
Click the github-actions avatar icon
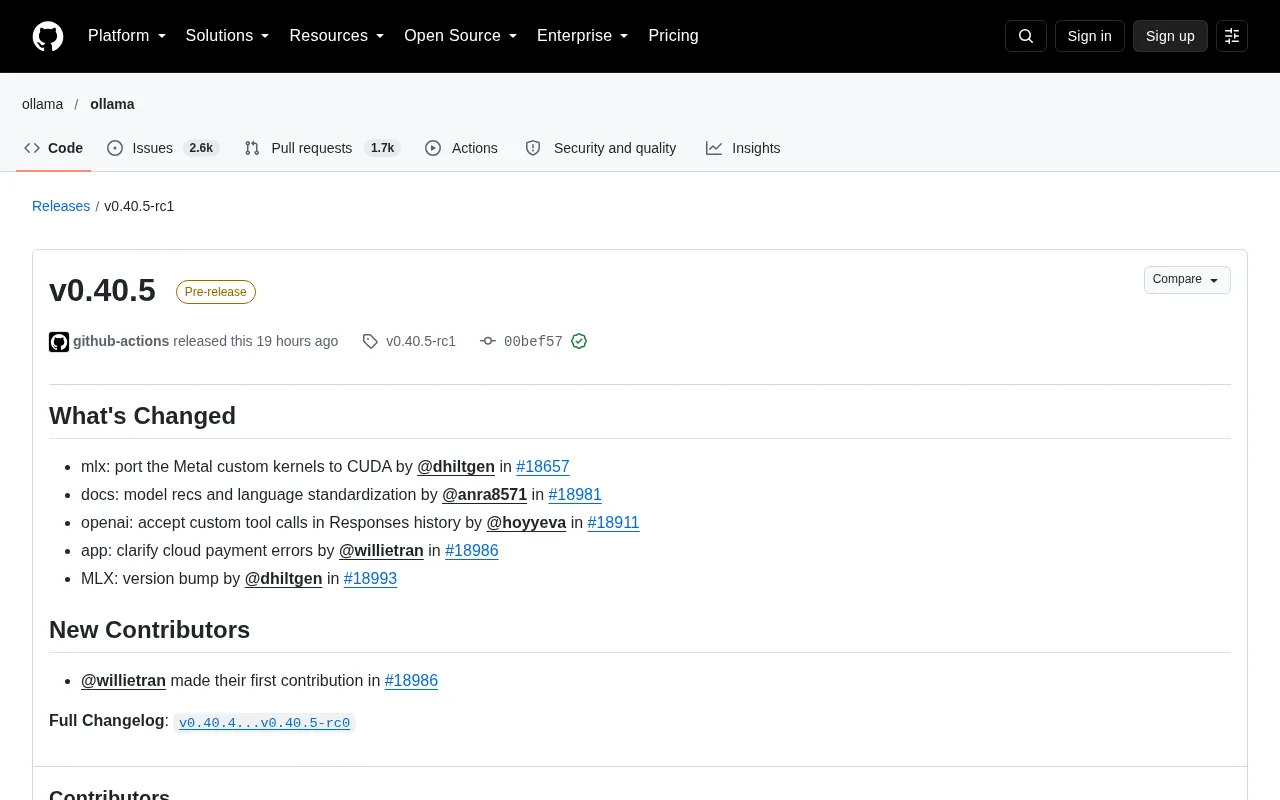[59, 342]
